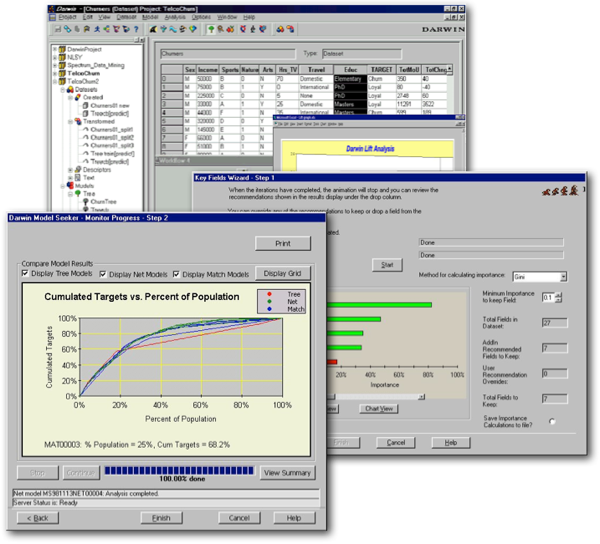Image resolution: width=600 pixels, height=544 pixels.
Task: Click the Elementary cell in Educ column
Action: (351, 79)
